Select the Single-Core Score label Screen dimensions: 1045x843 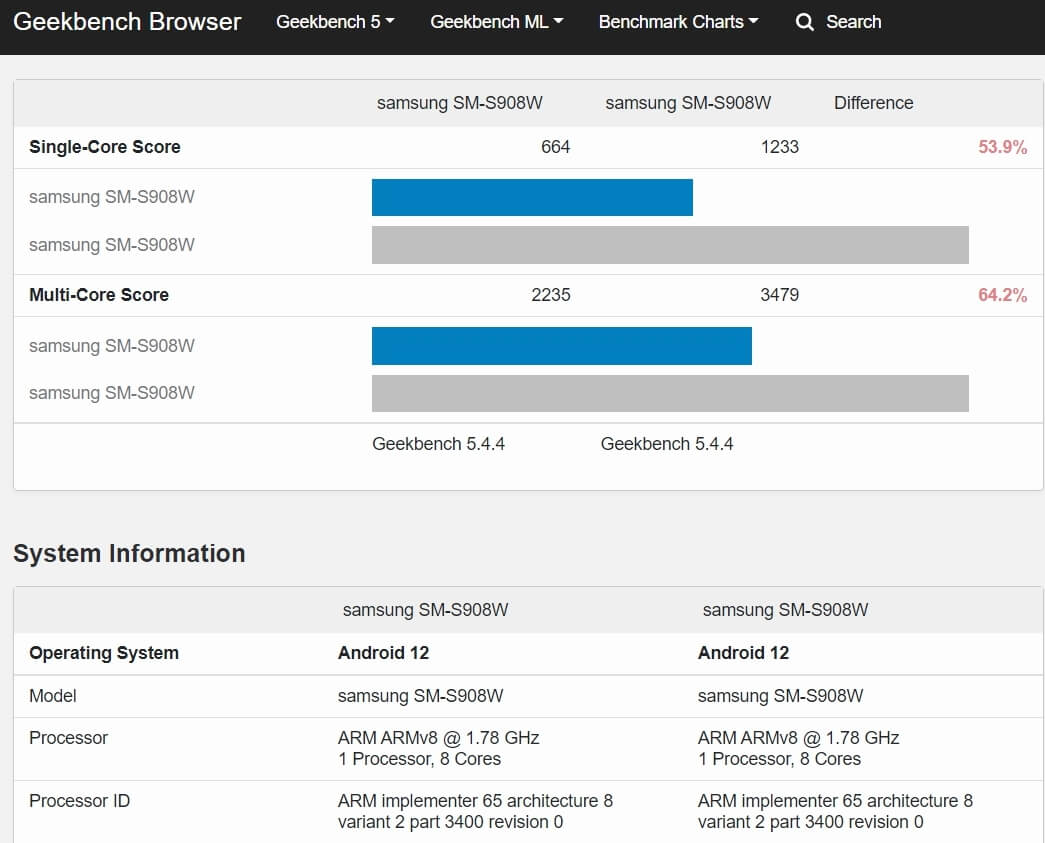click(105, 147)
